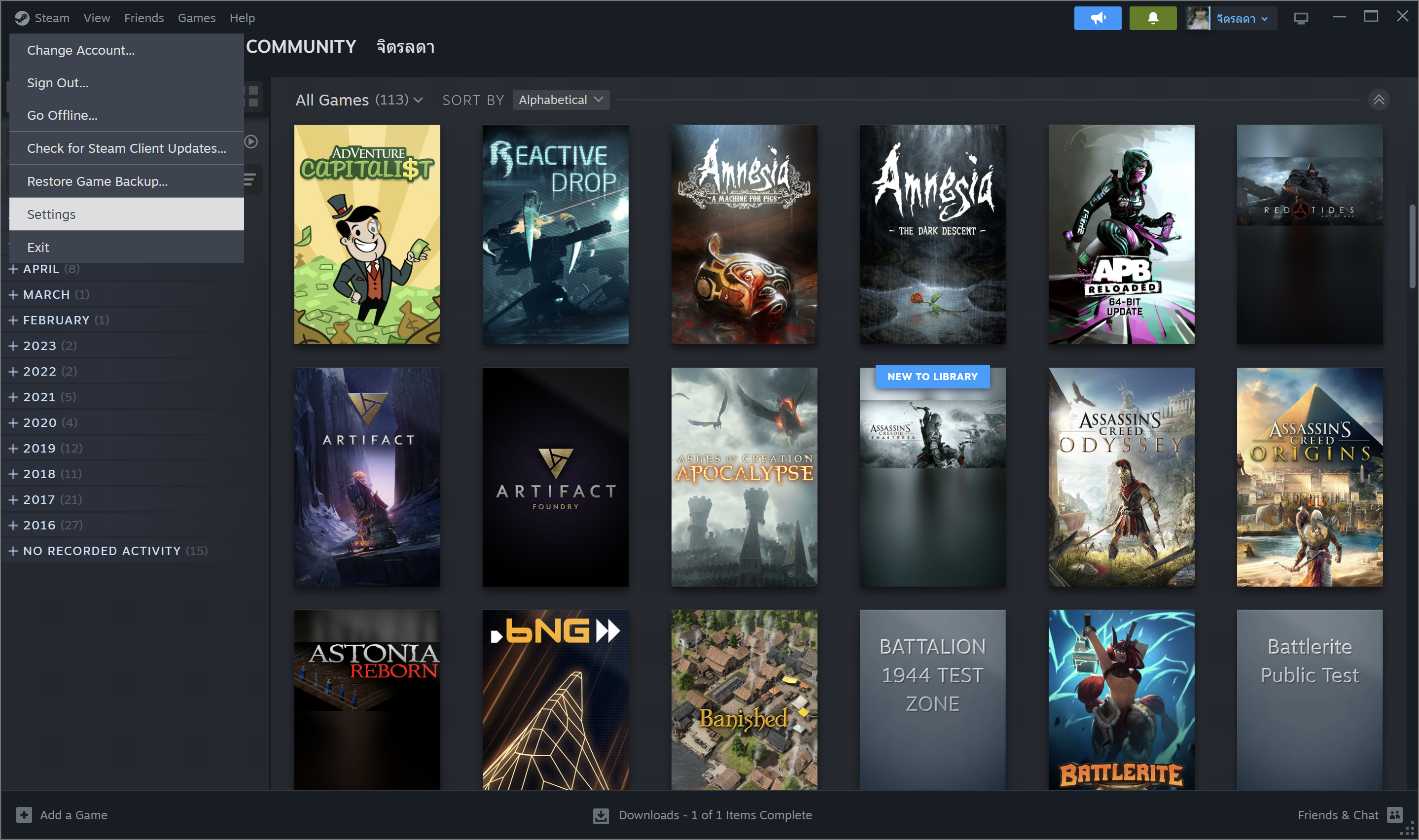Select Battlerite Public Test tile
The width and height of the screenshot is (1419, 840).
tap(1309, 700)
